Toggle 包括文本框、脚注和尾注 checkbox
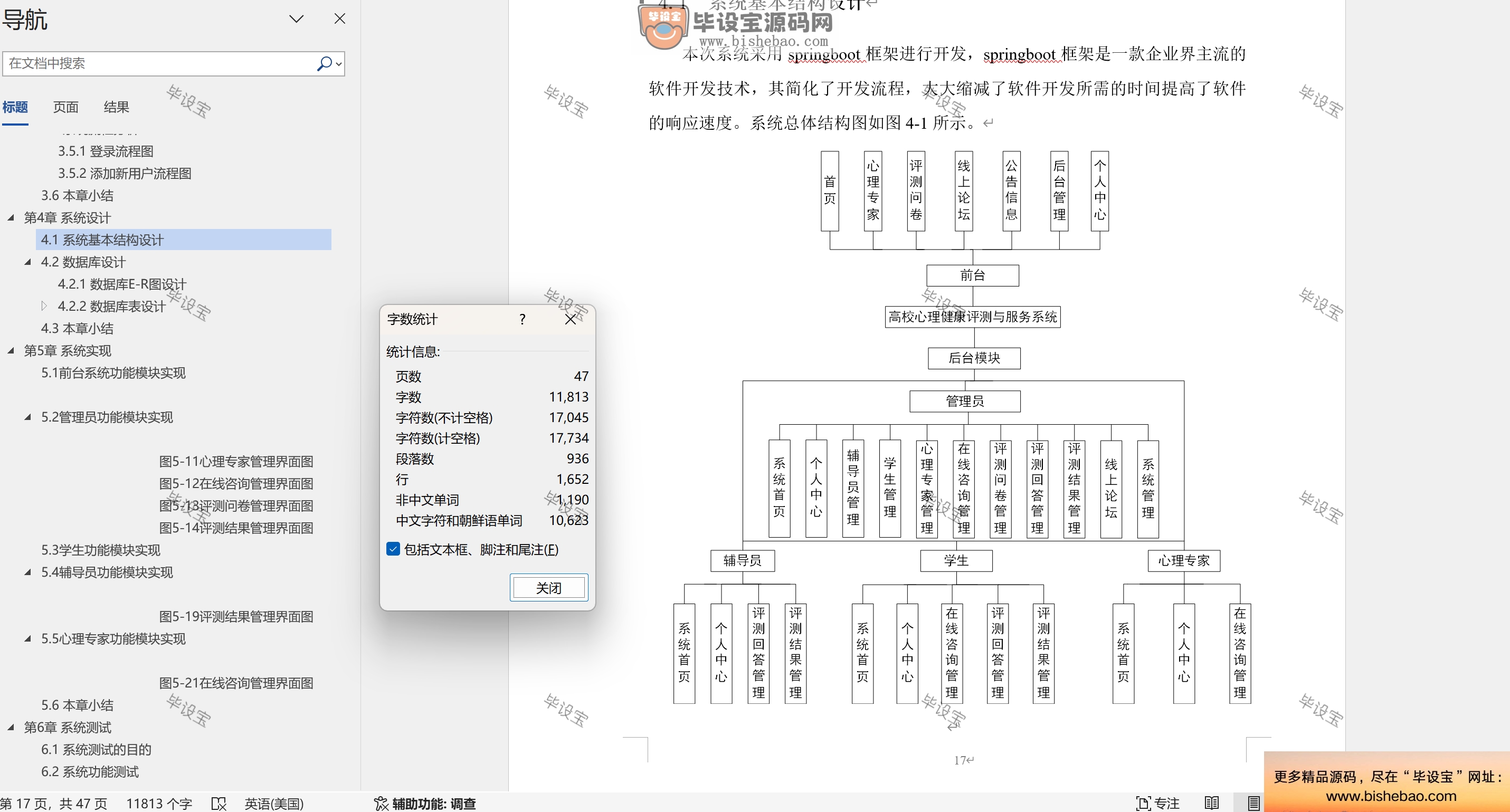The height and width of the screenshot is (812, 1510). [x=393, y=549]
